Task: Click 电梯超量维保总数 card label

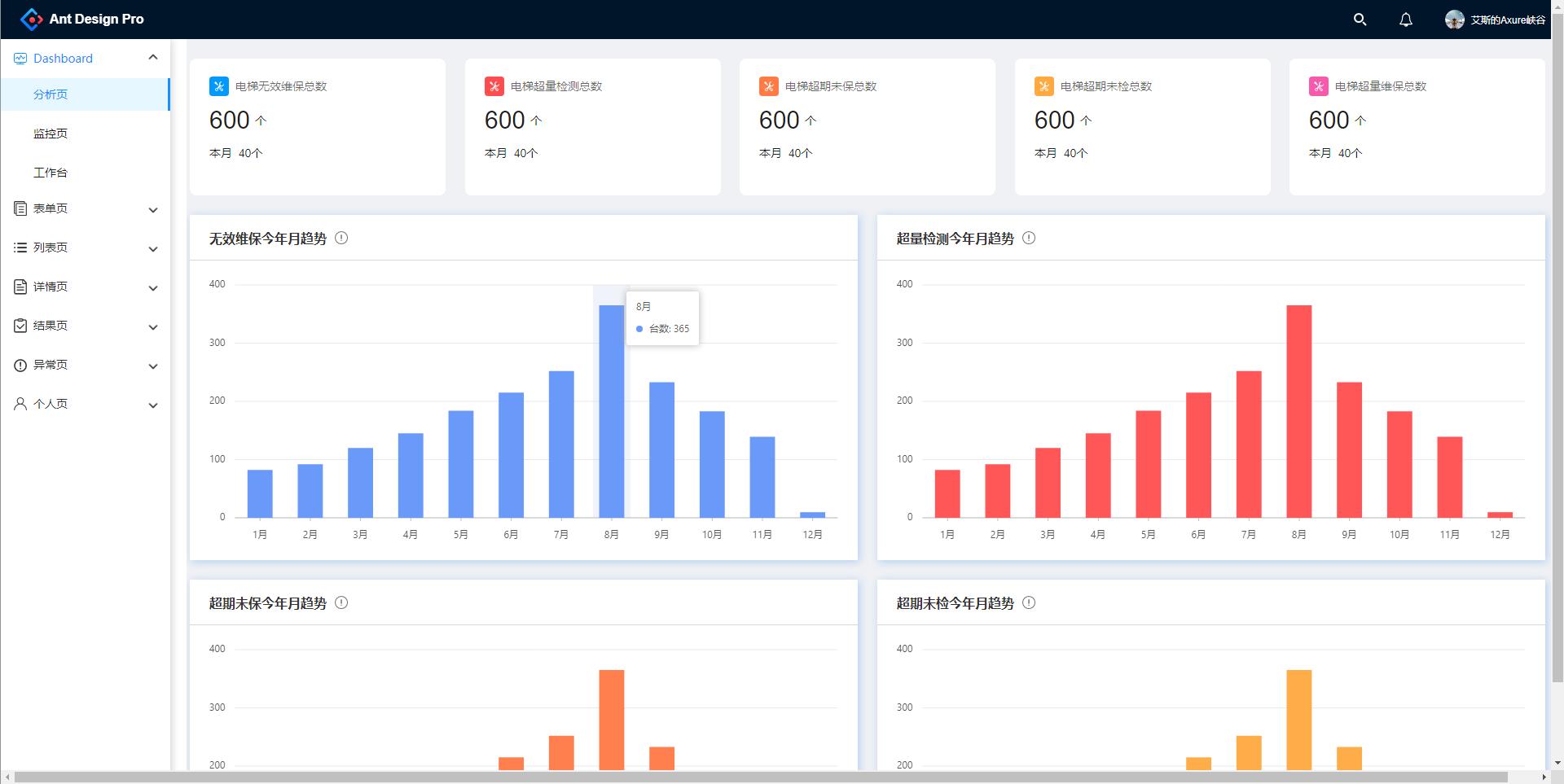Action: (x=1381, y=86)
